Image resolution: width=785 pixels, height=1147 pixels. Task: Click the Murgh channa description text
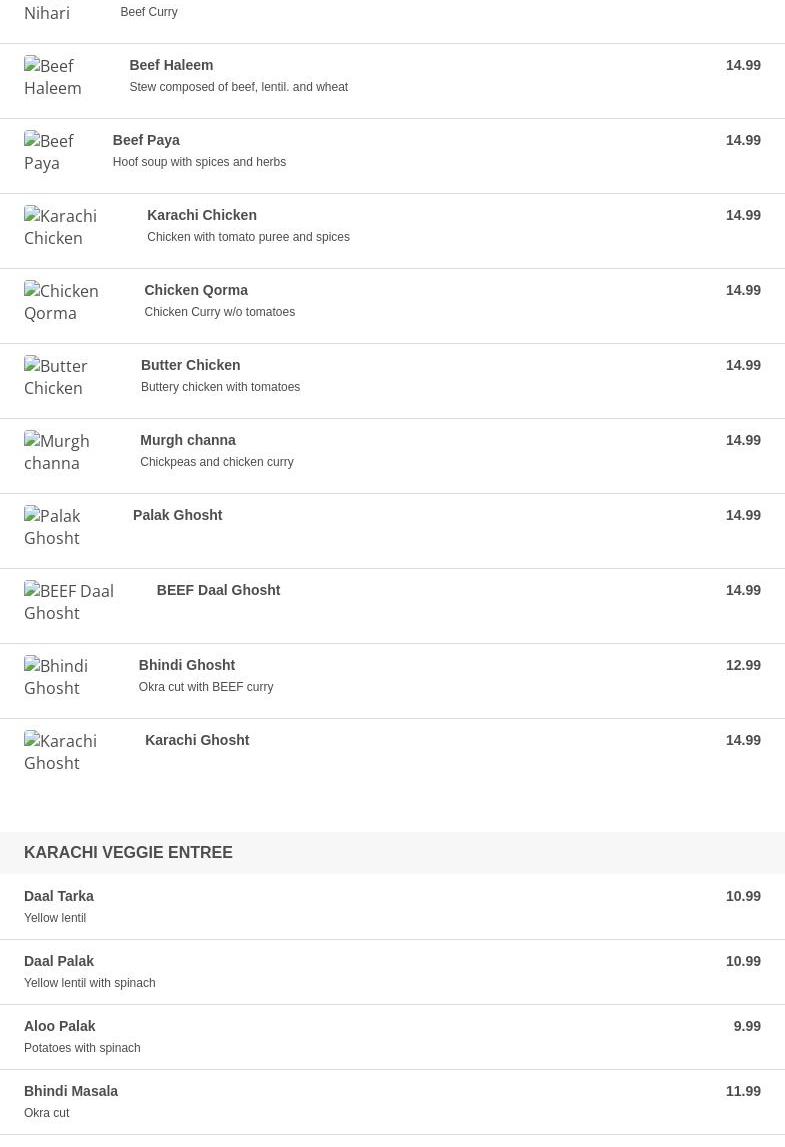click(216, 462)
